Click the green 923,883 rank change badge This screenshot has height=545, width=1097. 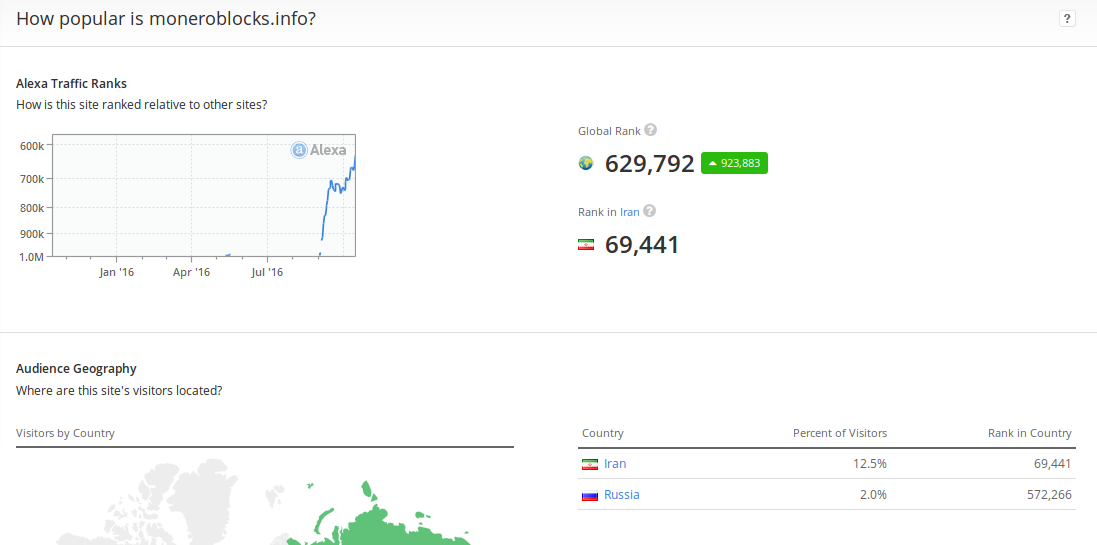(734, 163)
